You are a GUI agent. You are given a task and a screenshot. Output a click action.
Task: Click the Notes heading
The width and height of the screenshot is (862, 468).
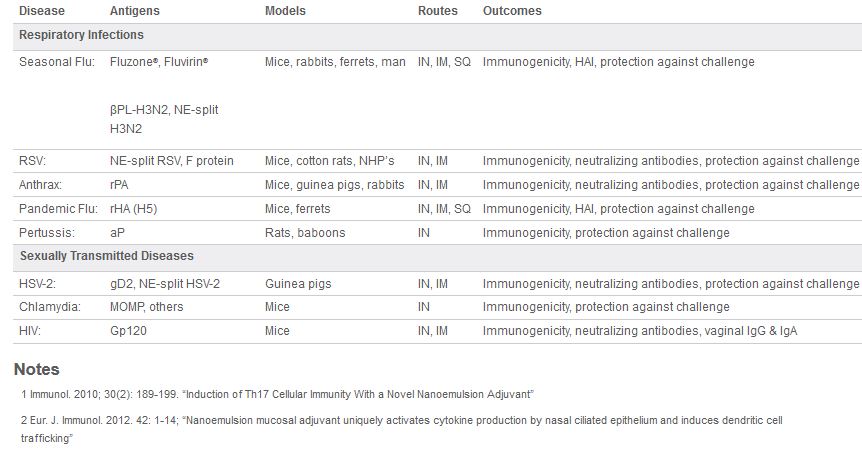[36, 369]
